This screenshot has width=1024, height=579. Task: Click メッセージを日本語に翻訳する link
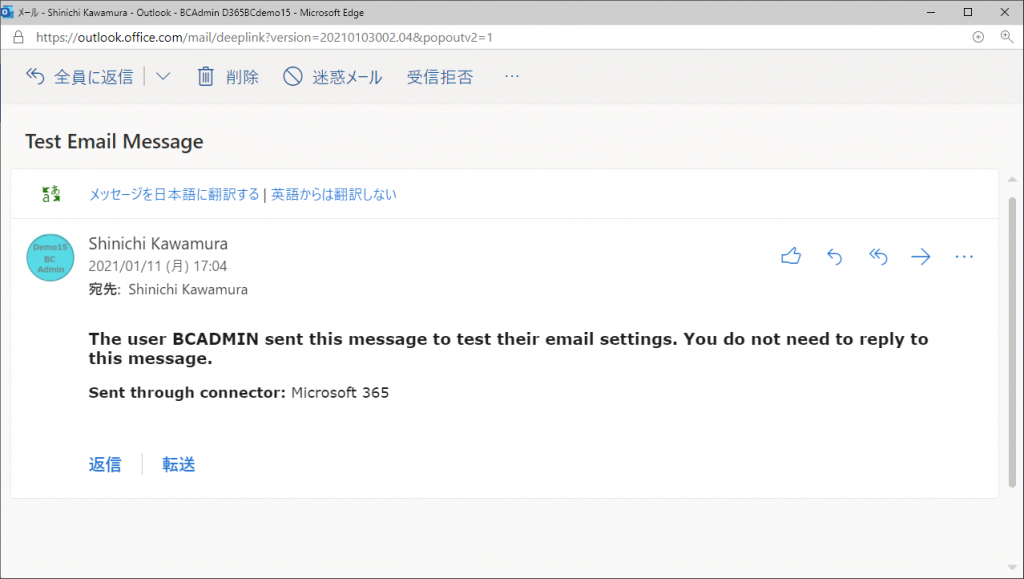(x=174, y=194)
